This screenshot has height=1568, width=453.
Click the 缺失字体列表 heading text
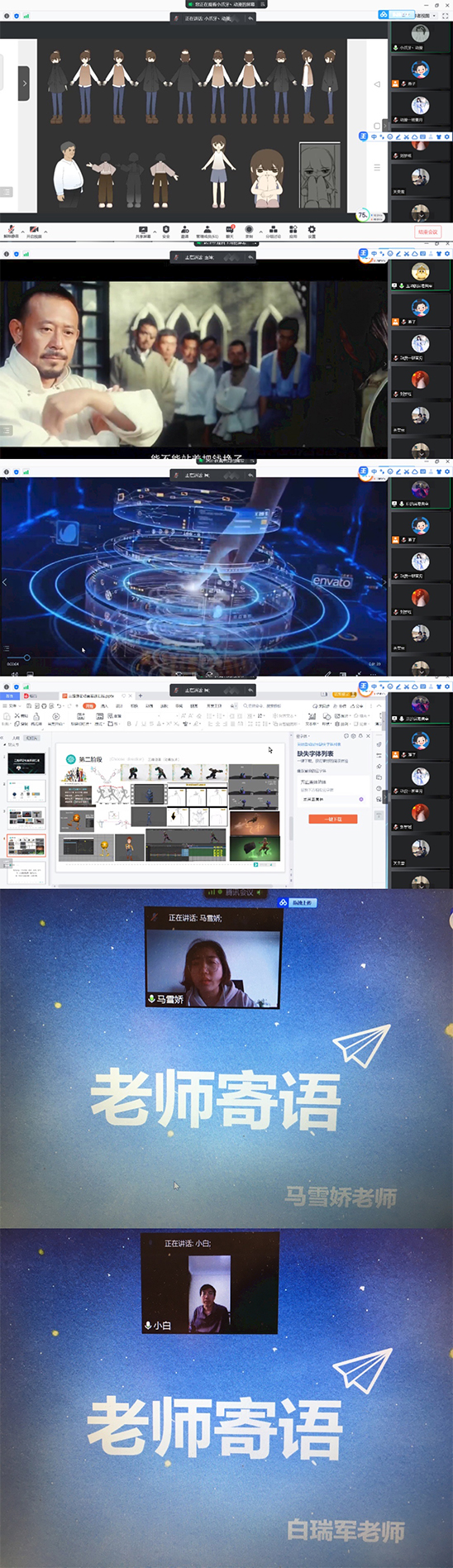(316, 753)
